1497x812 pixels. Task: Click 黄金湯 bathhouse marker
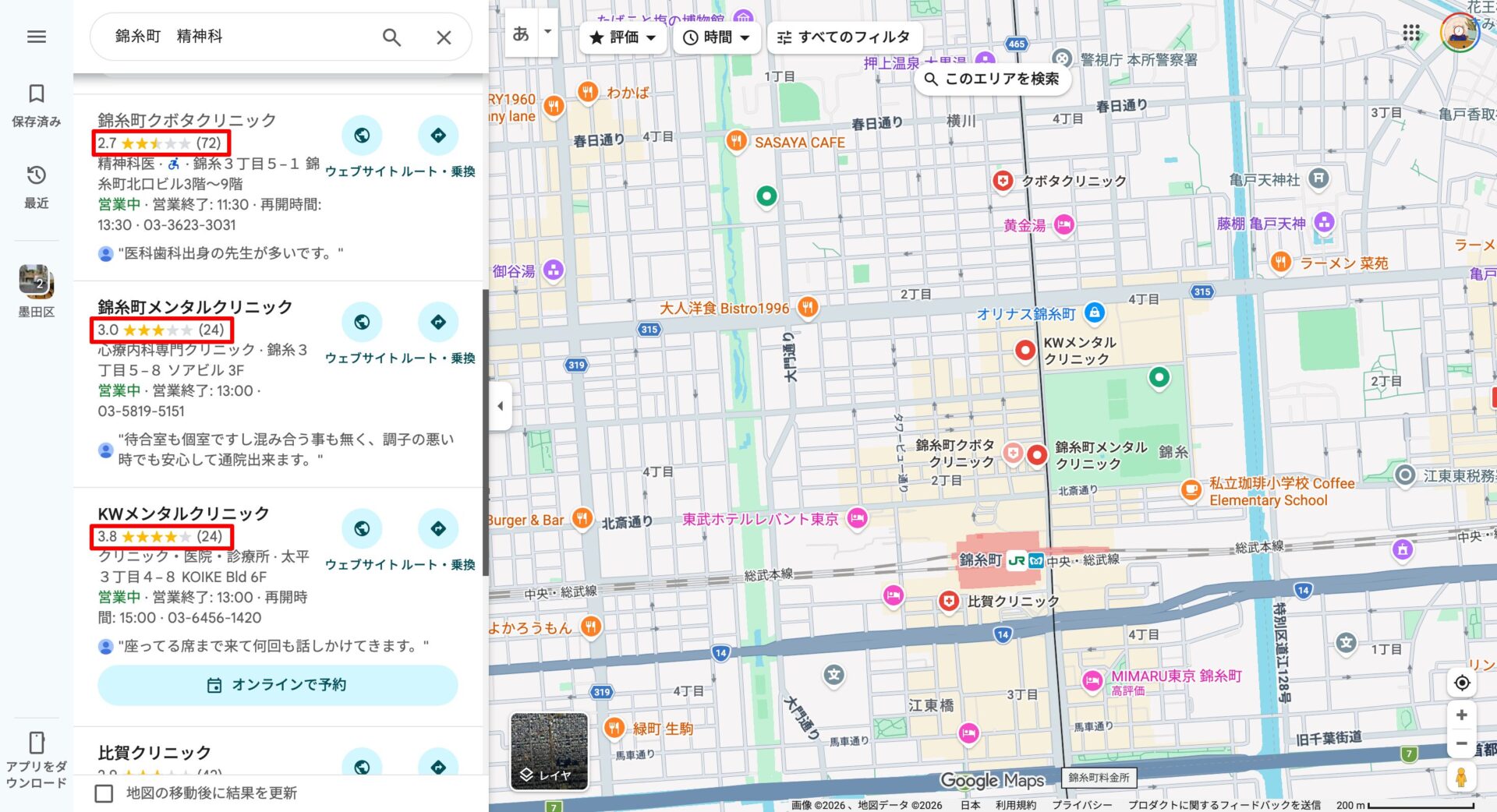(x=1063, y=225)
